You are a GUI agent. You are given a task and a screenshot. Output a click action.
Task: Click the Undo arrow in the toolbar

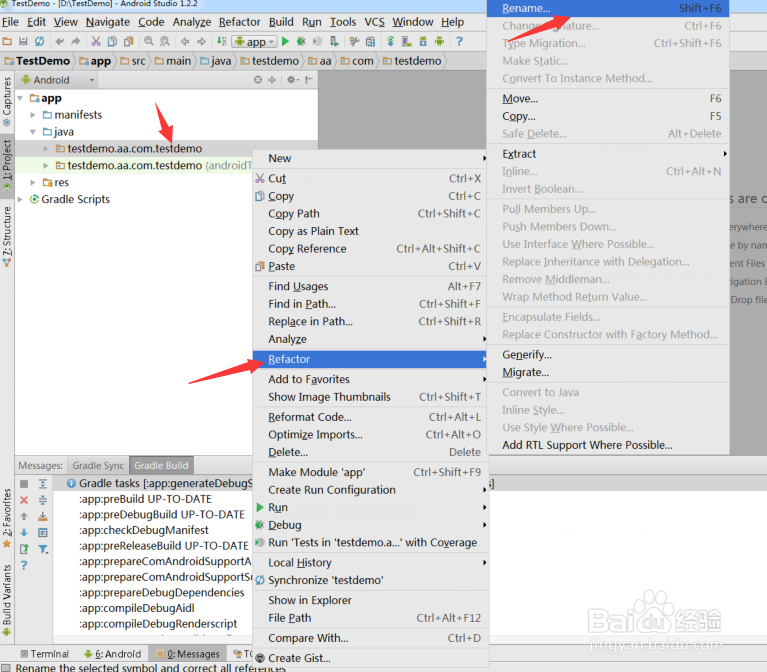pyautogui.click(x=60, y=42)
